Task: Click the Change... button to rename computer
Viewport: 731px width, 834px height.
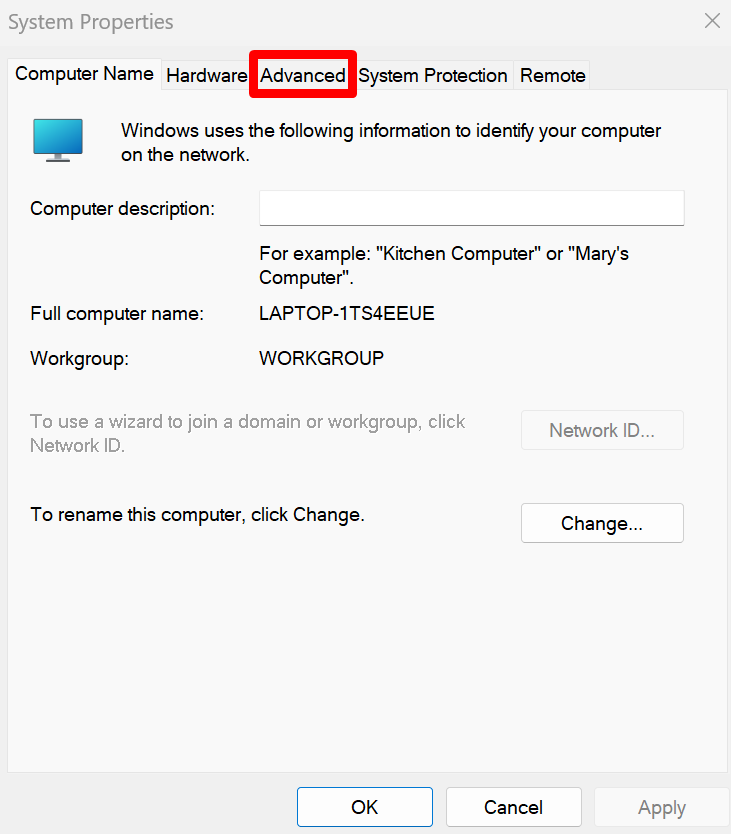Action: [x=602, y=523]
